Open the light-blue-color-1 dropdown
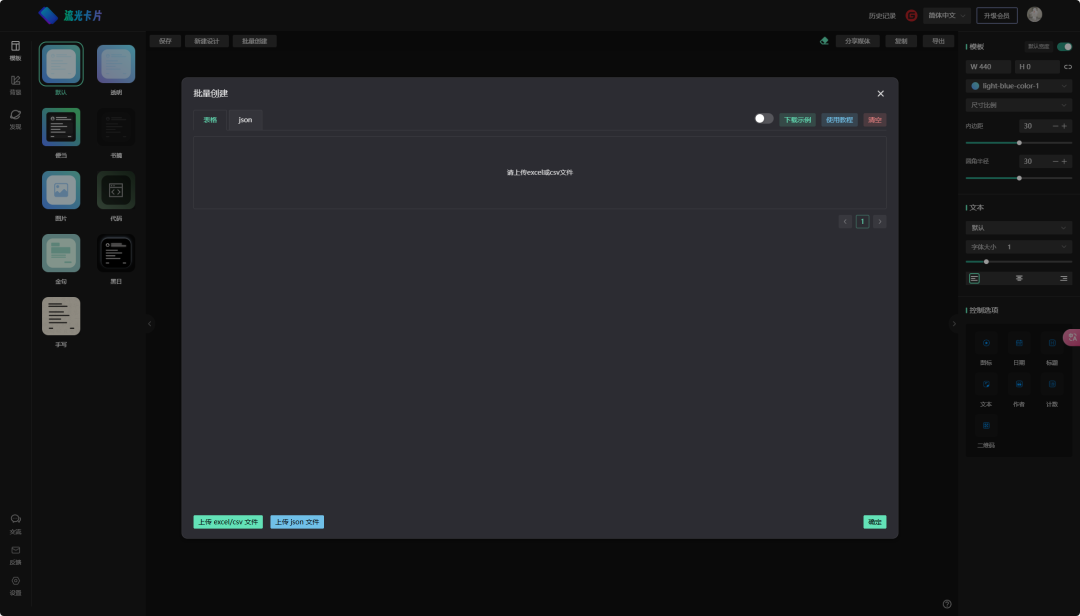 1018,86
